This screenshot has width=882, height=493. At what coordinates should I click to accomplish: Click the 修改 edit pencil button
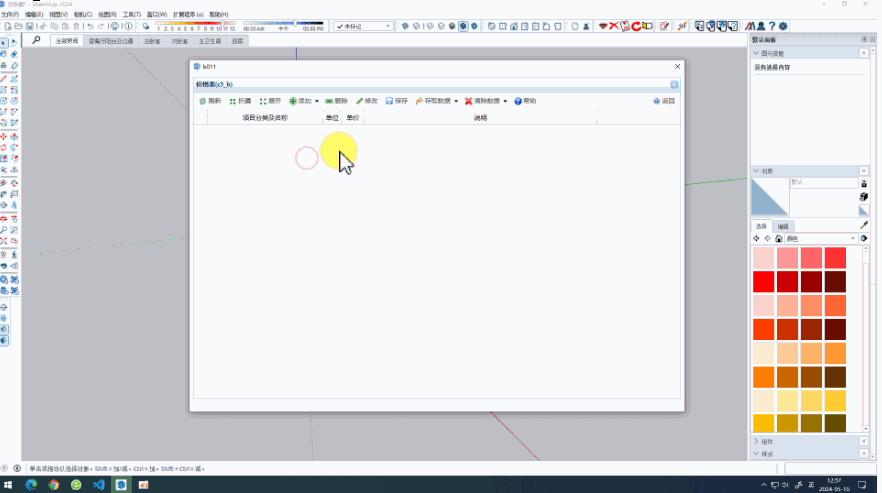click(366, 101)
